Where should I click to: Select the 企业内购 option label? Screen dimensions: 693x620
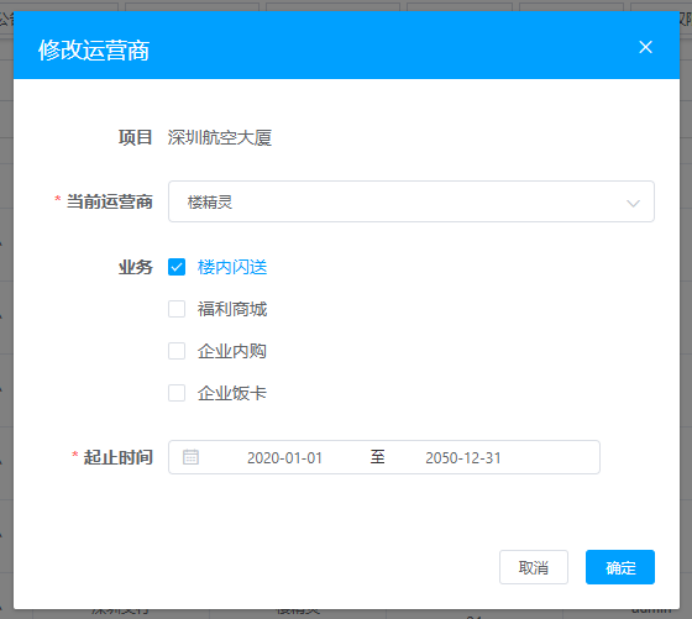[x=232, y=351]
